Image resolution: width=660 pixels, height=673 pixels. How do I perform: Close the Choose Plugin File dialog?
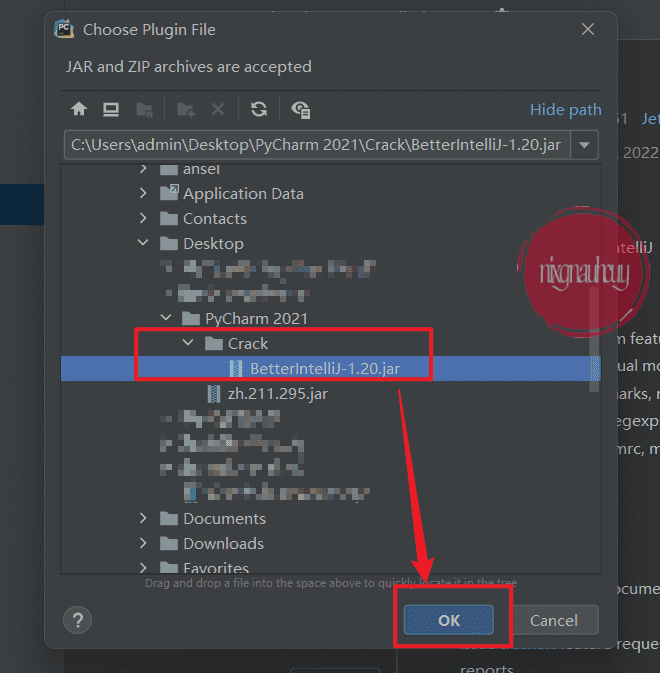pos(587,29)
